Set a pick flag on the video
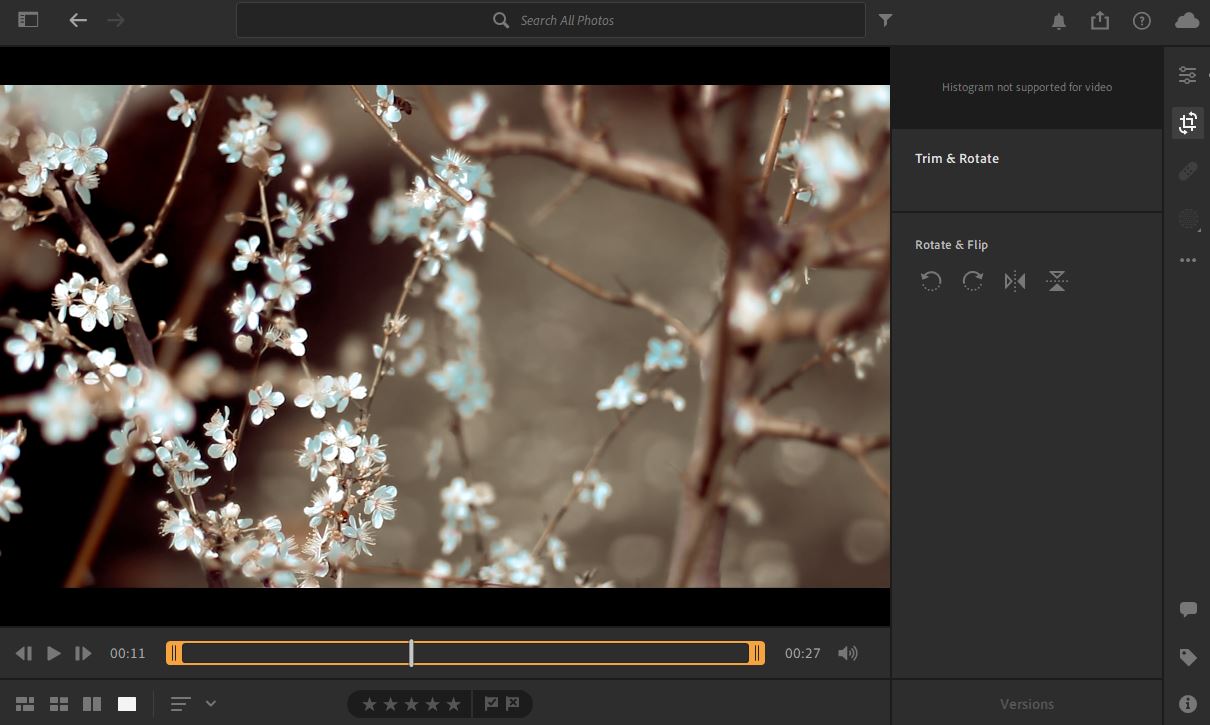The image size is (1210, 725). coord(489,703)
